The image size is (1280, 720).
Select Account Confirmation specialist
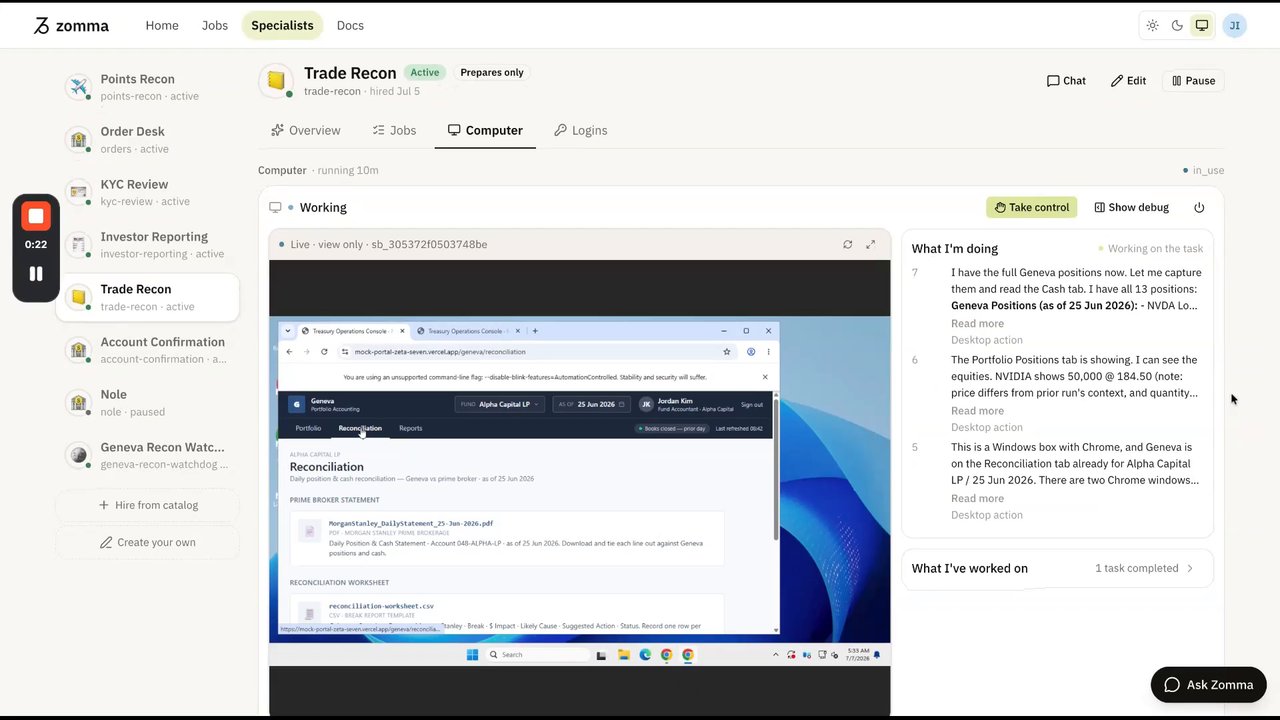point(147,350)
